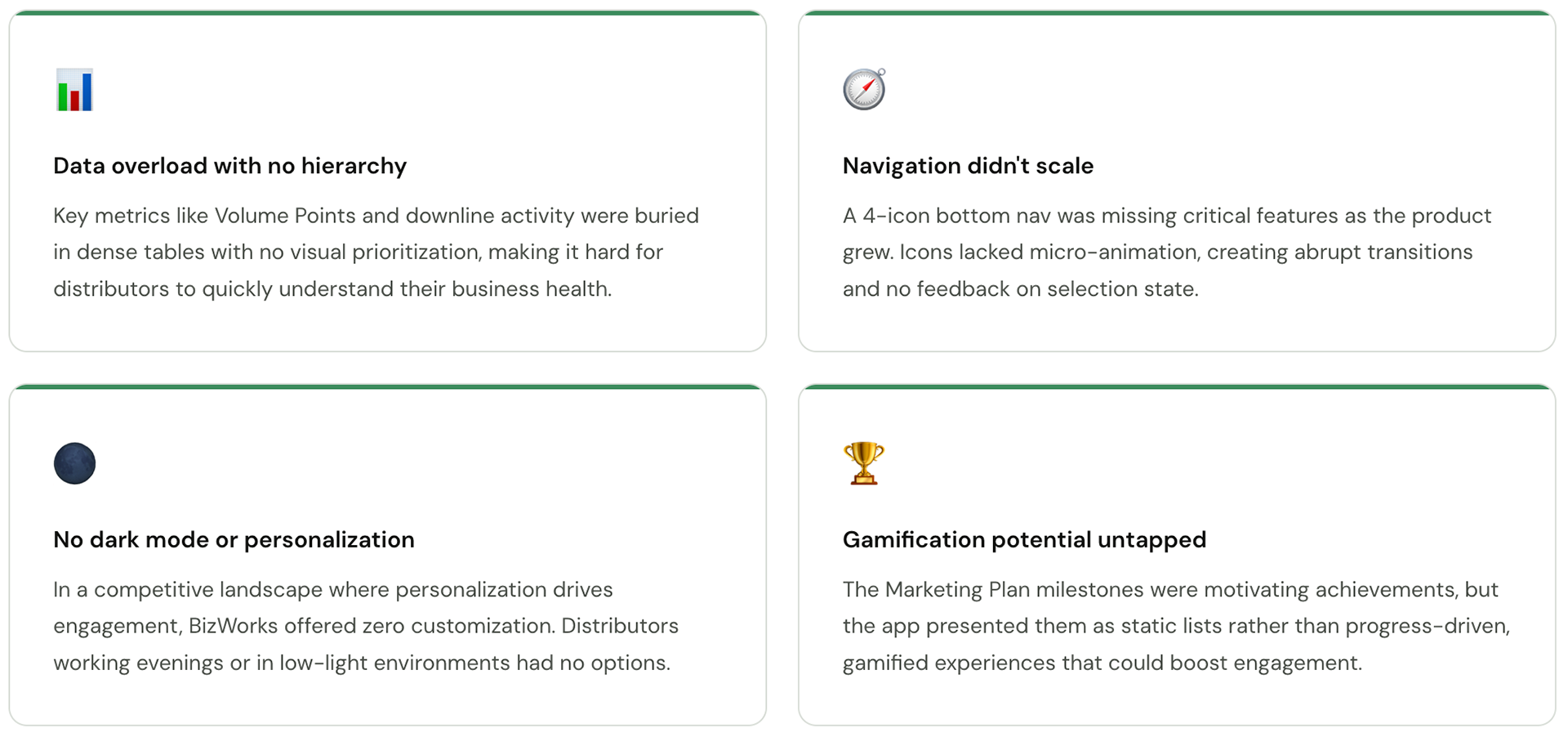
Task: Click the green top border of data overload card
Action: point(387,13)
